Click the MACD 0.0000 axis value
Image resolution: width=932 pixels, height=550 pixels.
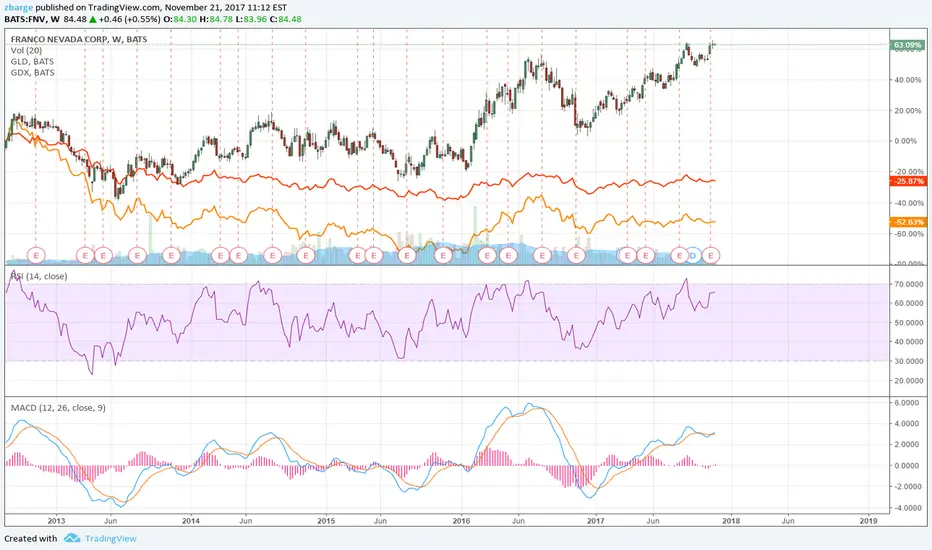coord(906,466)
